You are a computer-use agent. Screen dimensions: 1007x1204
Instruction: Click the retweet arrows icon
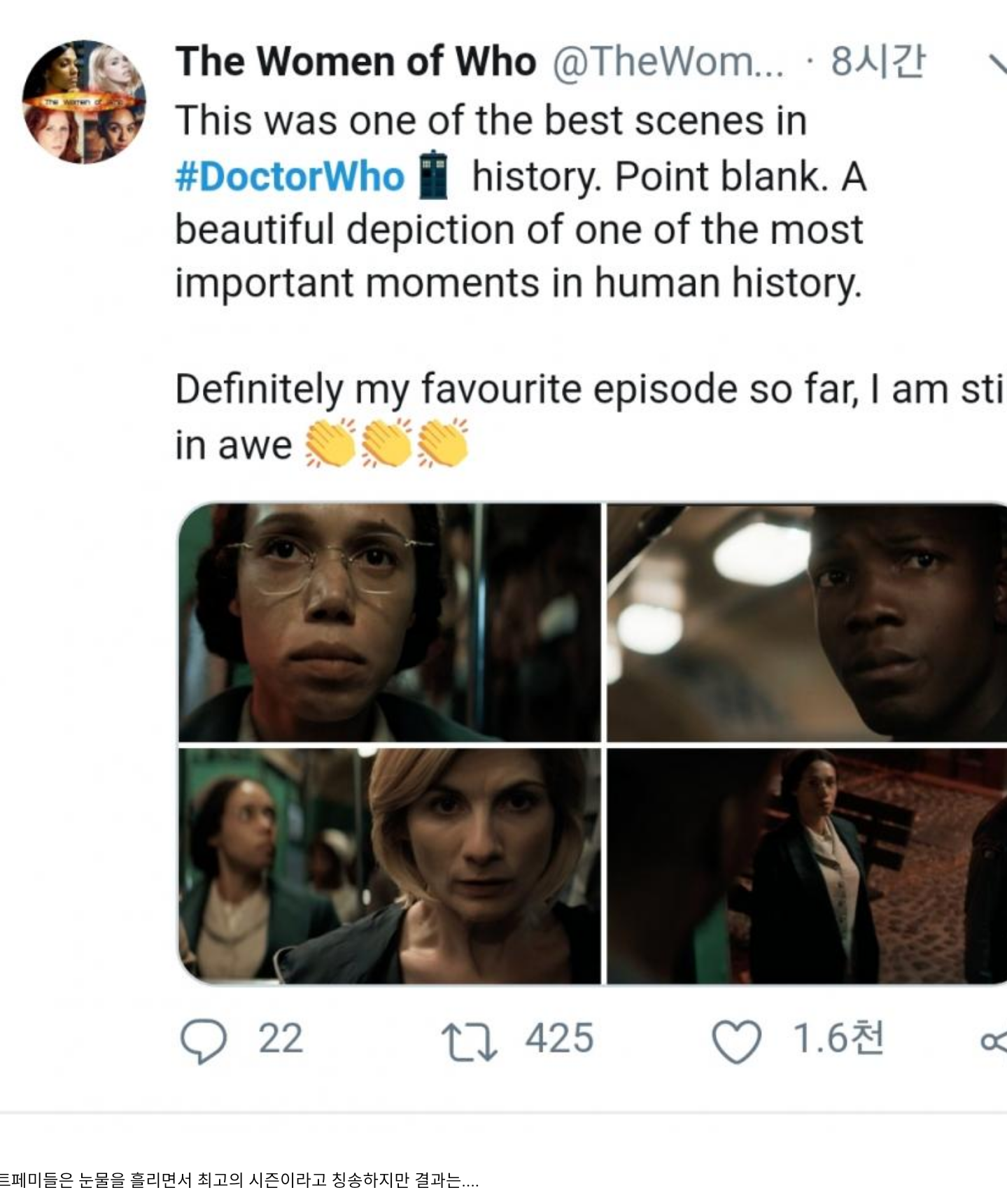click(468, 1041)
